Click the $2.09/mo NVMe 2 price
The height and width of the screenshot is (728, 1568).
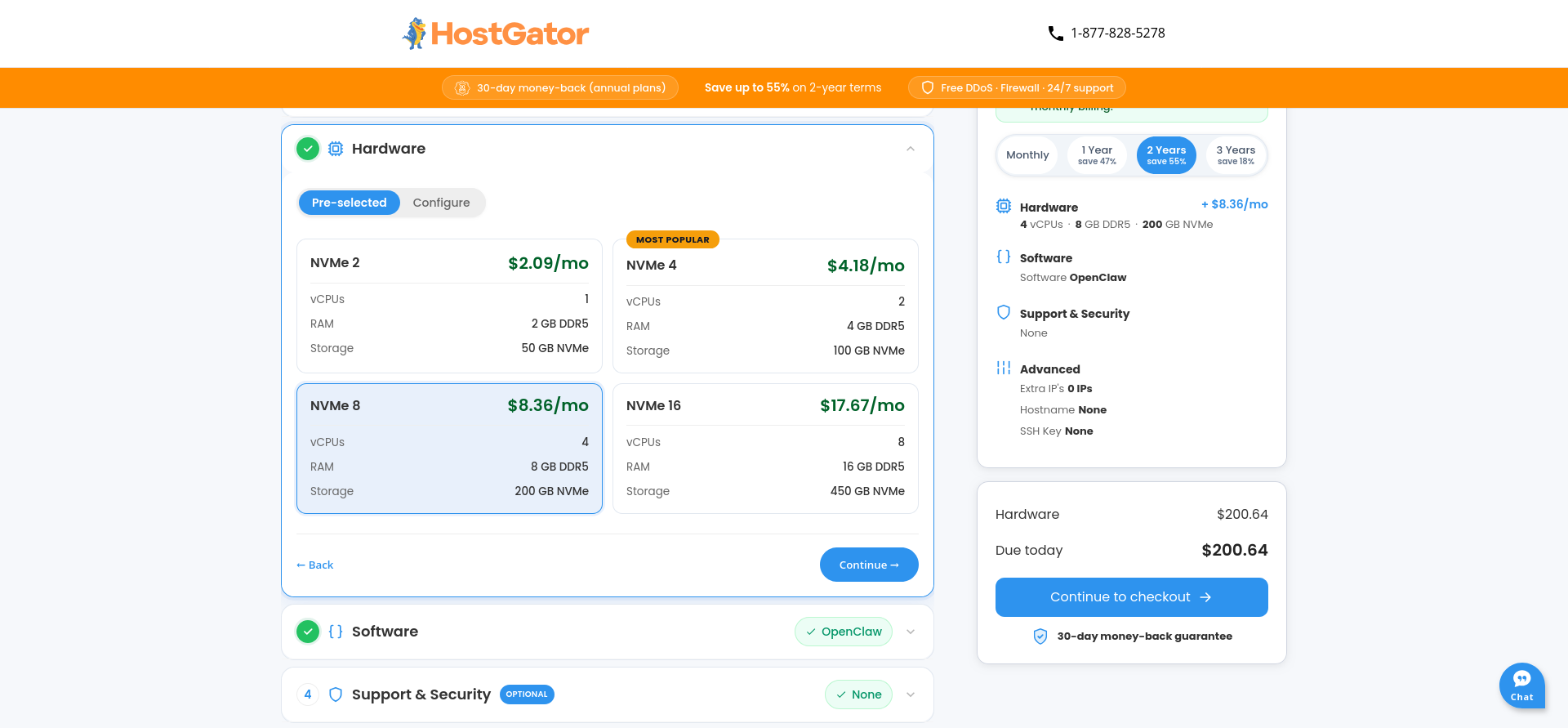548,263
